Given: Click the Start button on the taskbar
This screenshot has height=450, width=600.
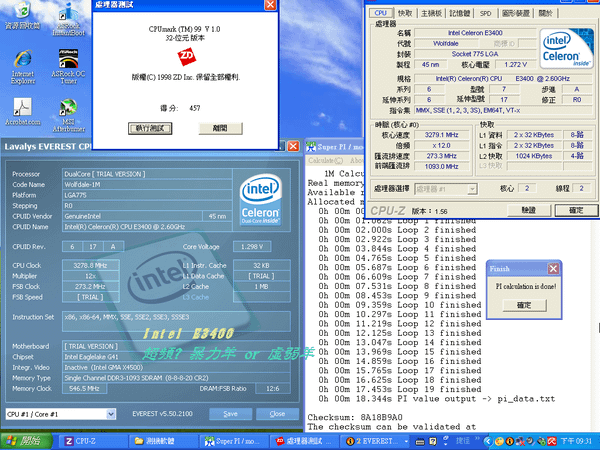Looking at the screenshot, I should [x=26, y=441].
